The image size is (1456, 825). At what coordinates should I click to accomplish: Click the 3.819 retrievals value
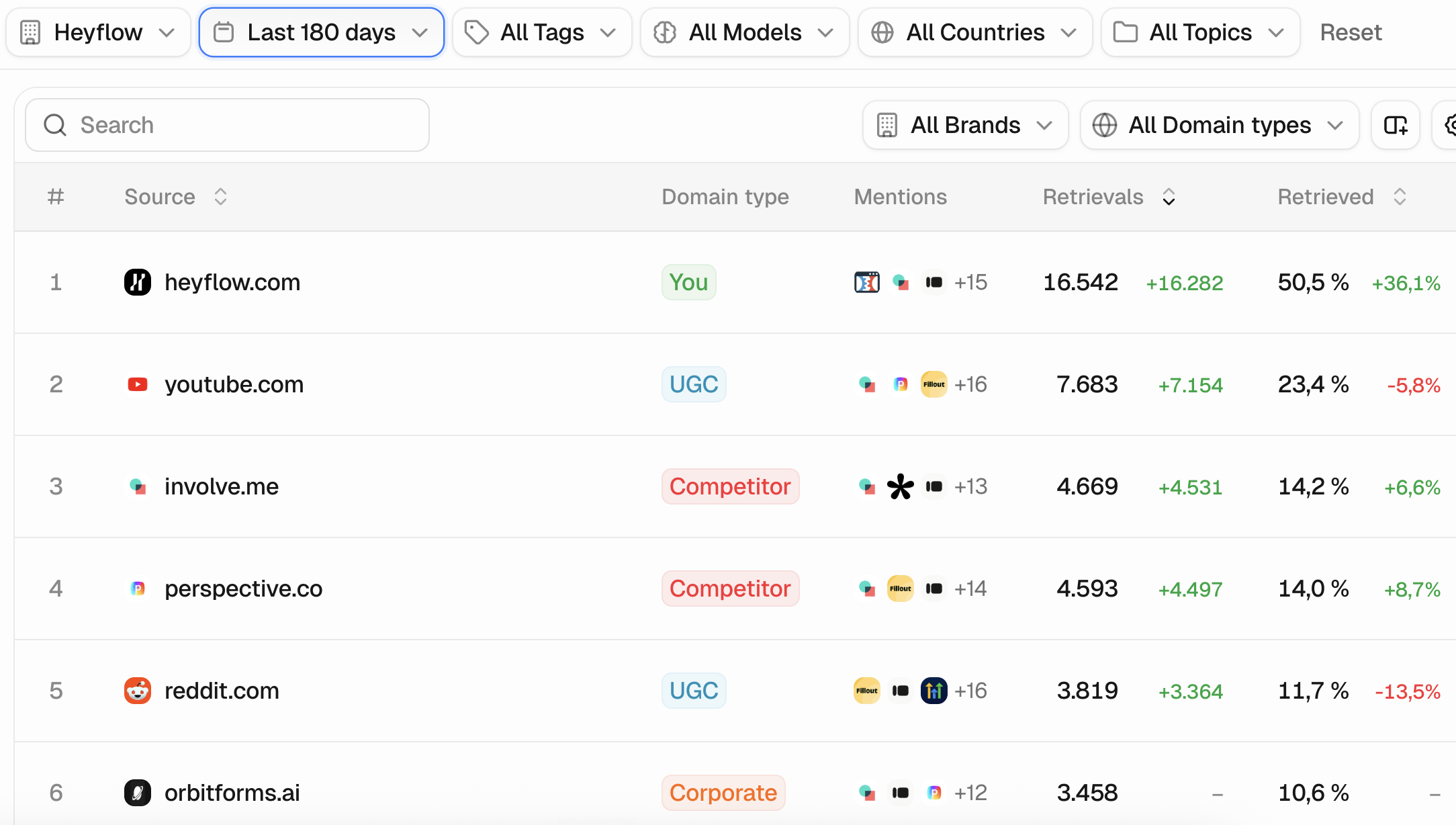(1087, 691)
